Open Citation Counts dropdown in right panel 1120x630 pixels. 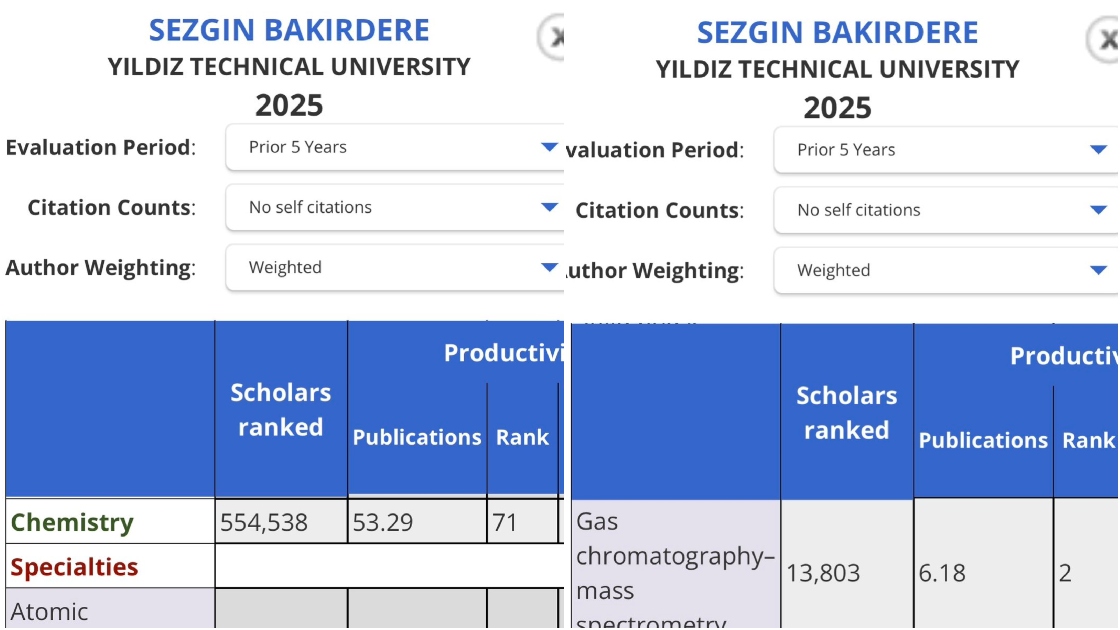point(944,211)
